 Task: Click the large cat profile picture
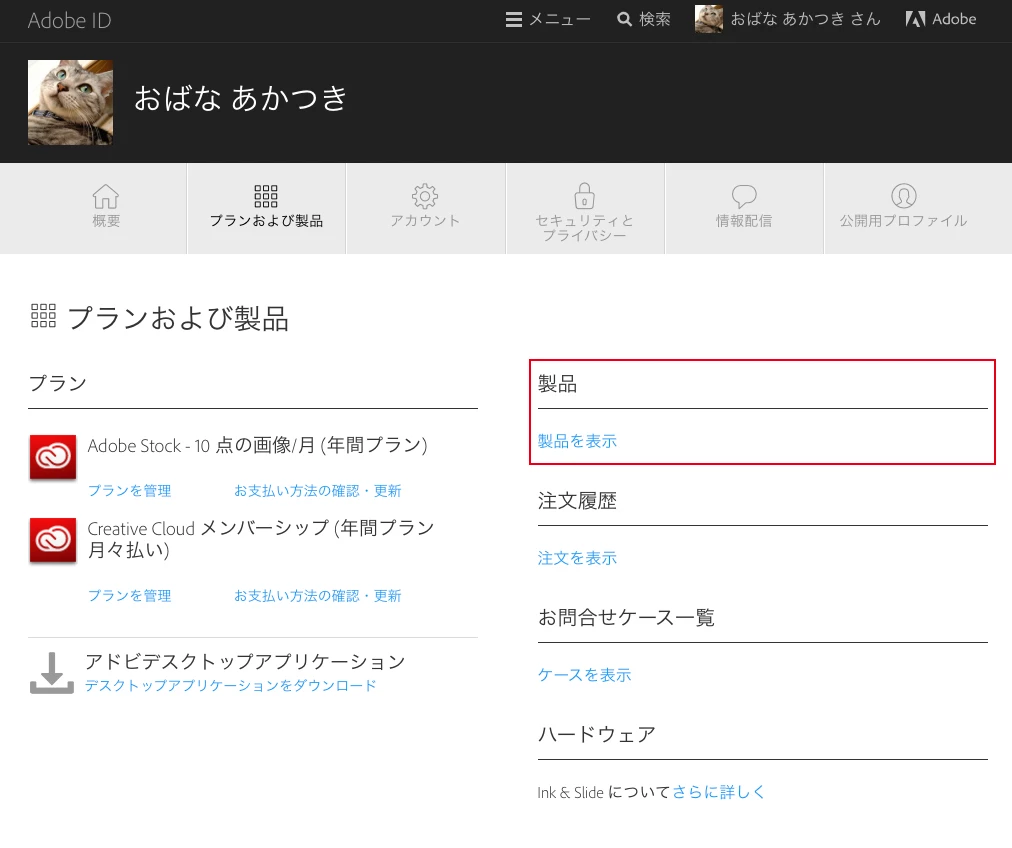(70, 102)
